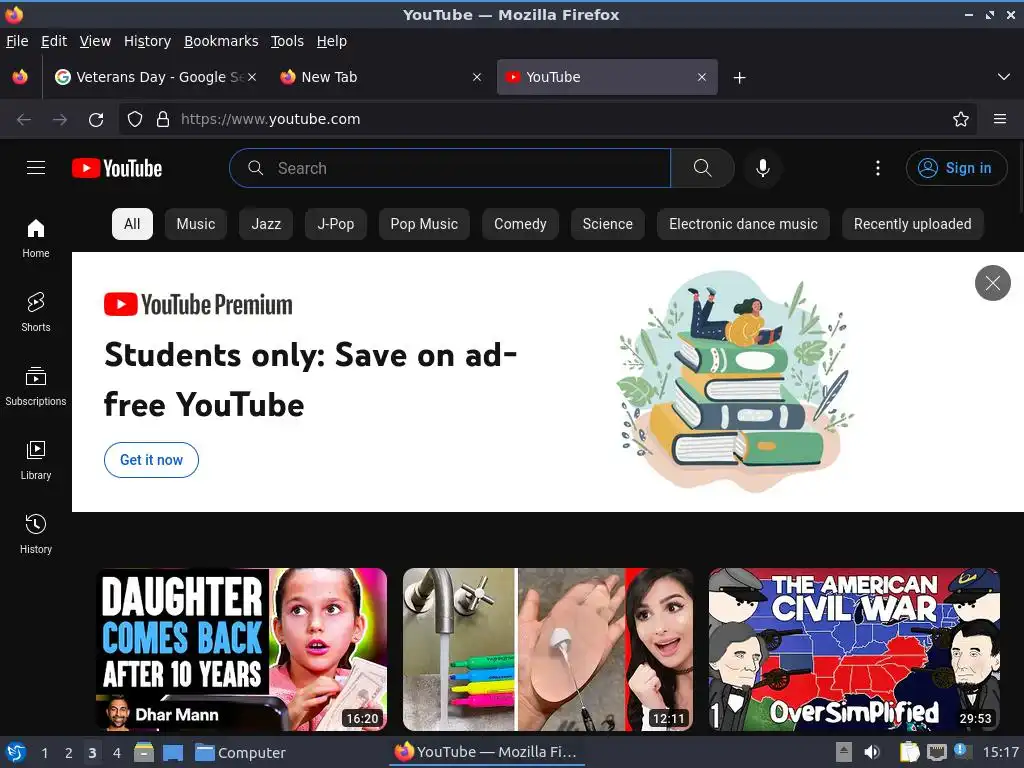Close the Veterans Day Google tab
The image size is (1024, 768).
click(252, 77)
